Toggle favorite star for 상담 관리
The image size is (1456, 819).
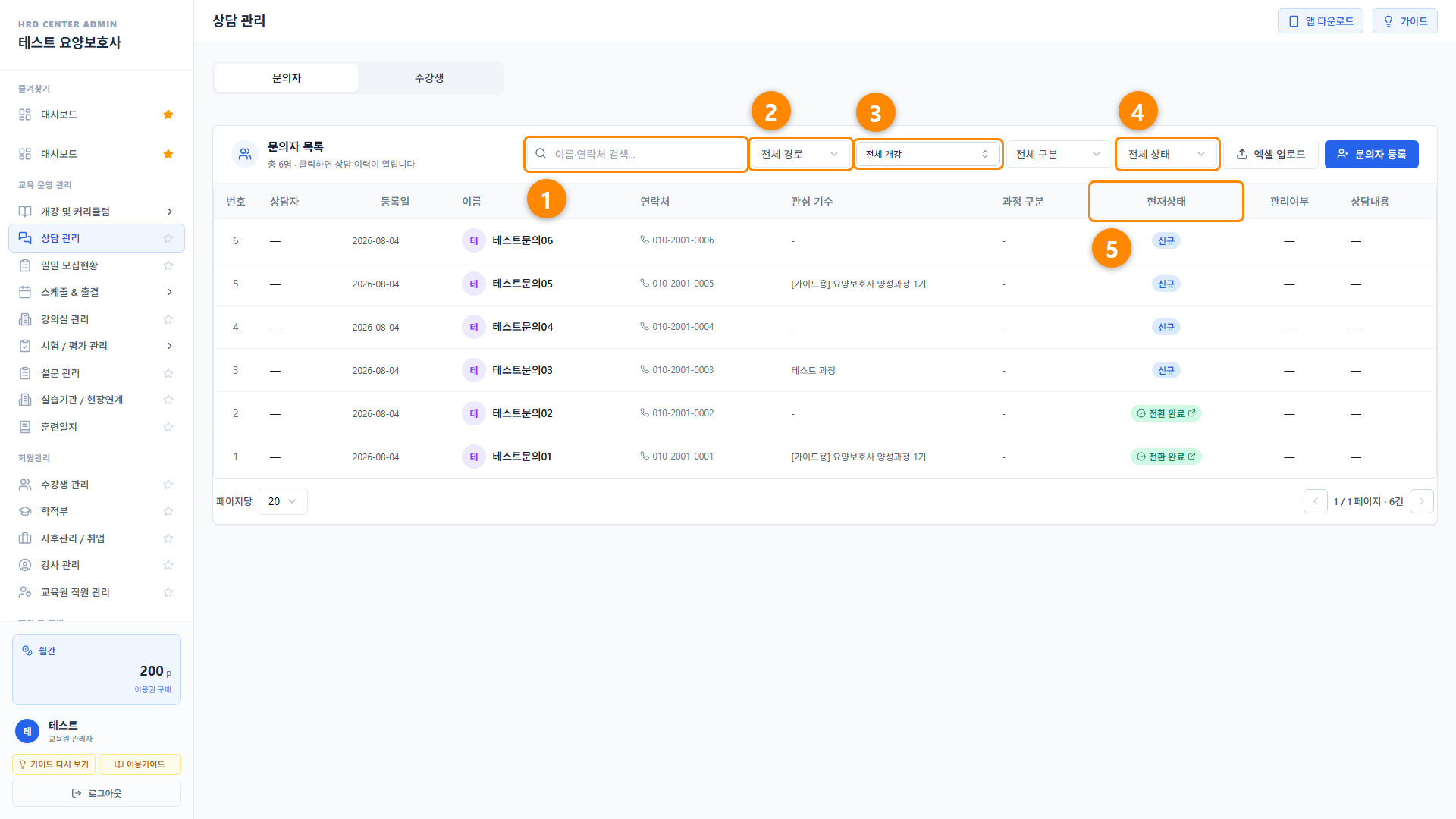(168, 238)
